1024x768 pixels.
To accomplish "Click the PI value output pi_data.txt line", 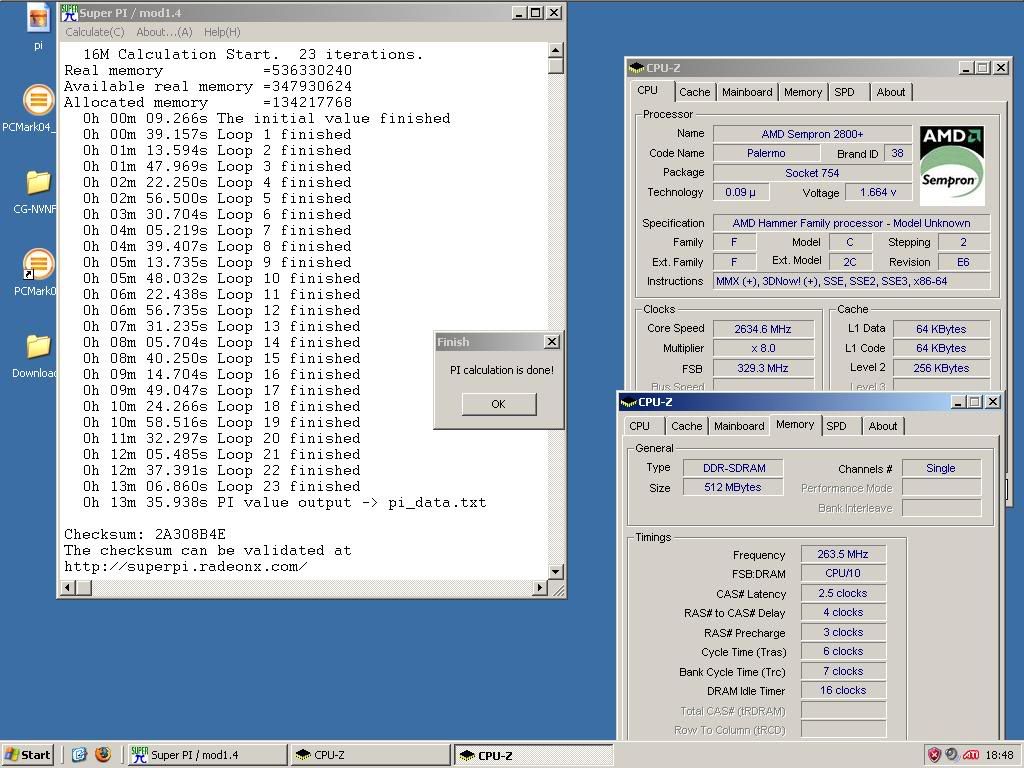I will 284,503.
